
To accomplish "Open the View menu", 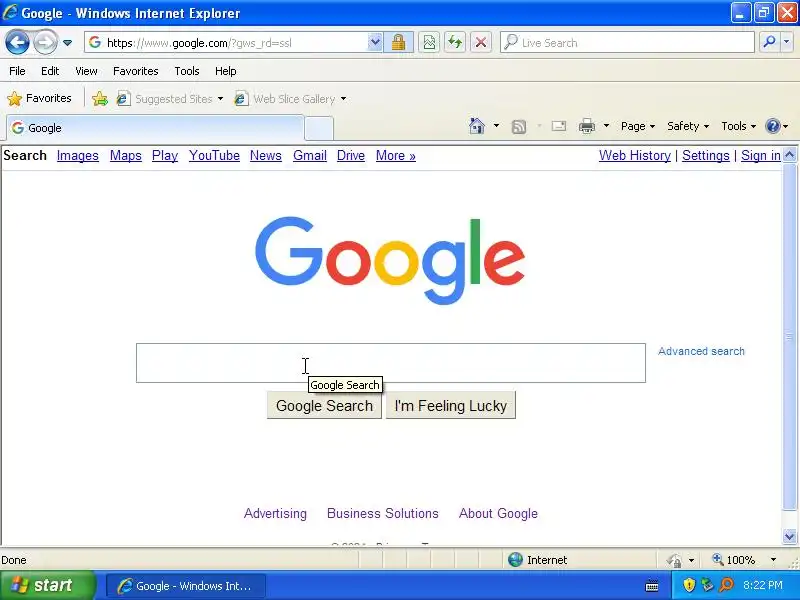I will pos(86,71).
